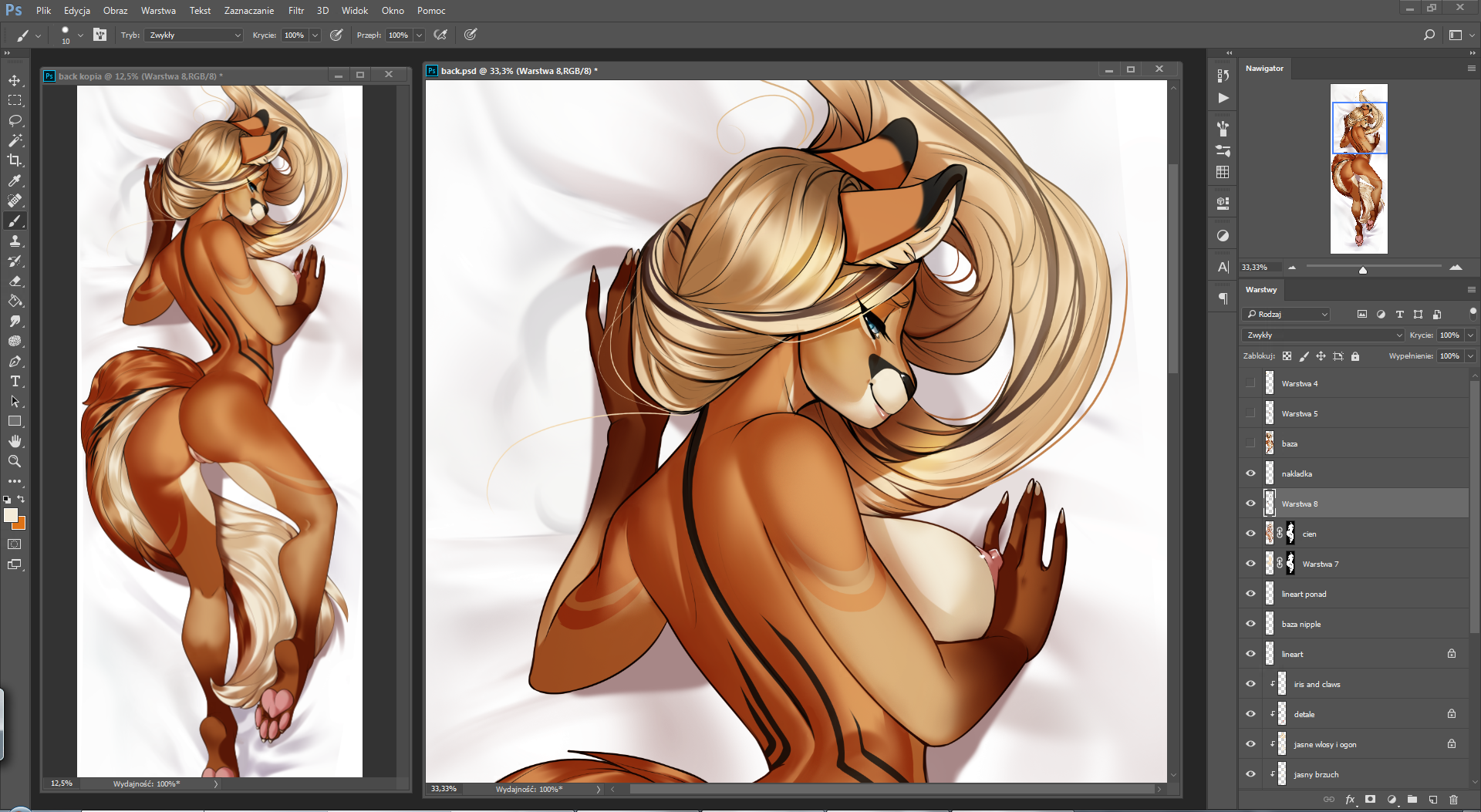Select the Lasso tool
The image size is (1481, 812).
point(15,120)
